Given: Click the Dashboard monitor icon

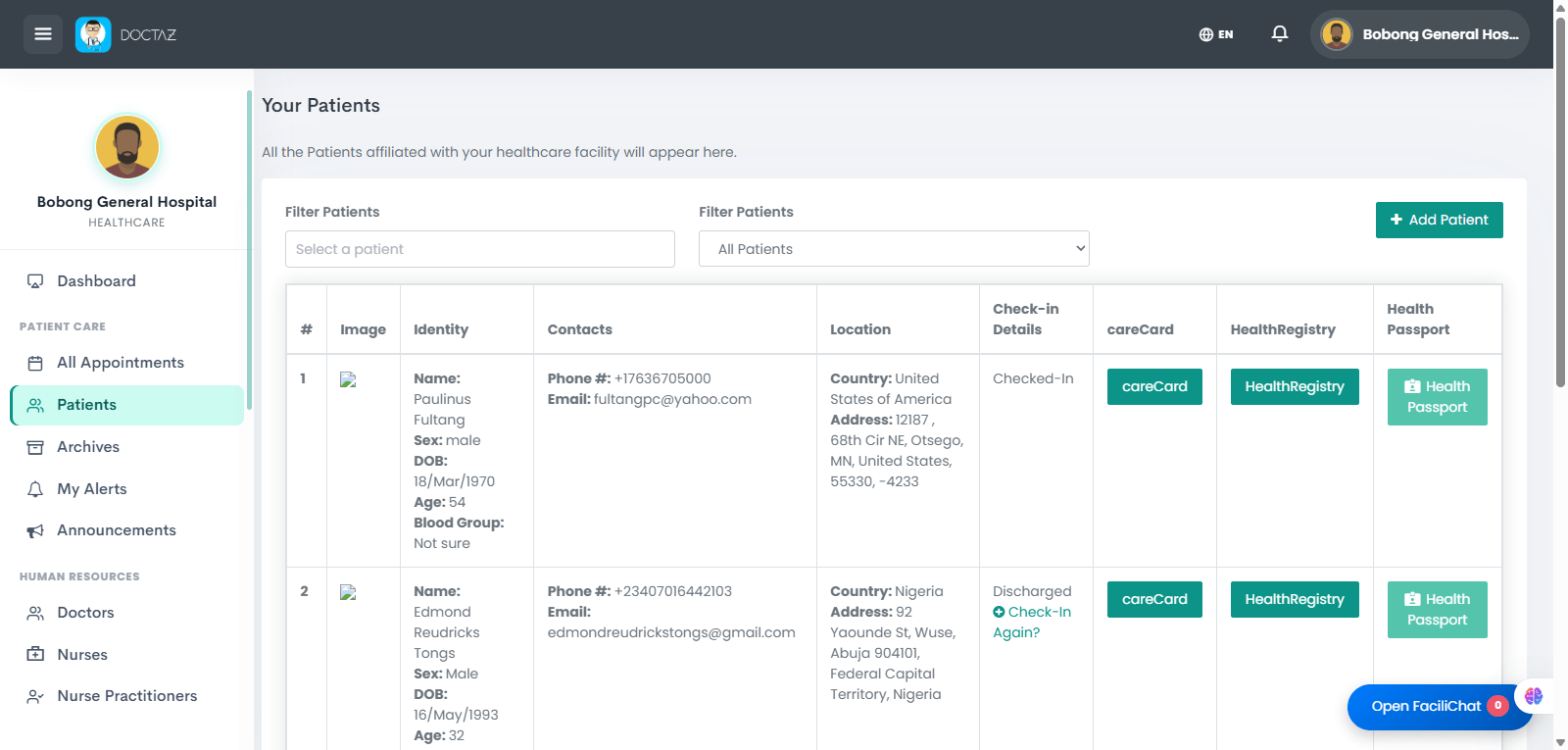Looking at the screenshot, I should point(35,281).
